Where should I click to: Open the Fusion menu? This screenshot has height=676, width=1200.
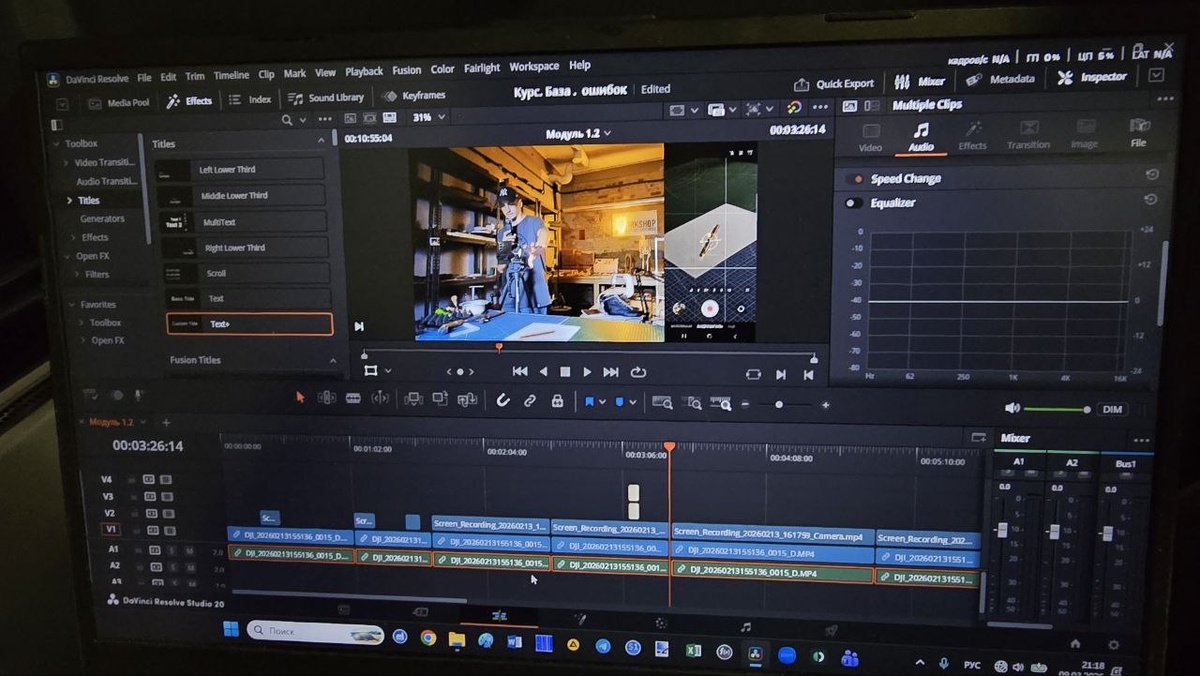point(406,70)
